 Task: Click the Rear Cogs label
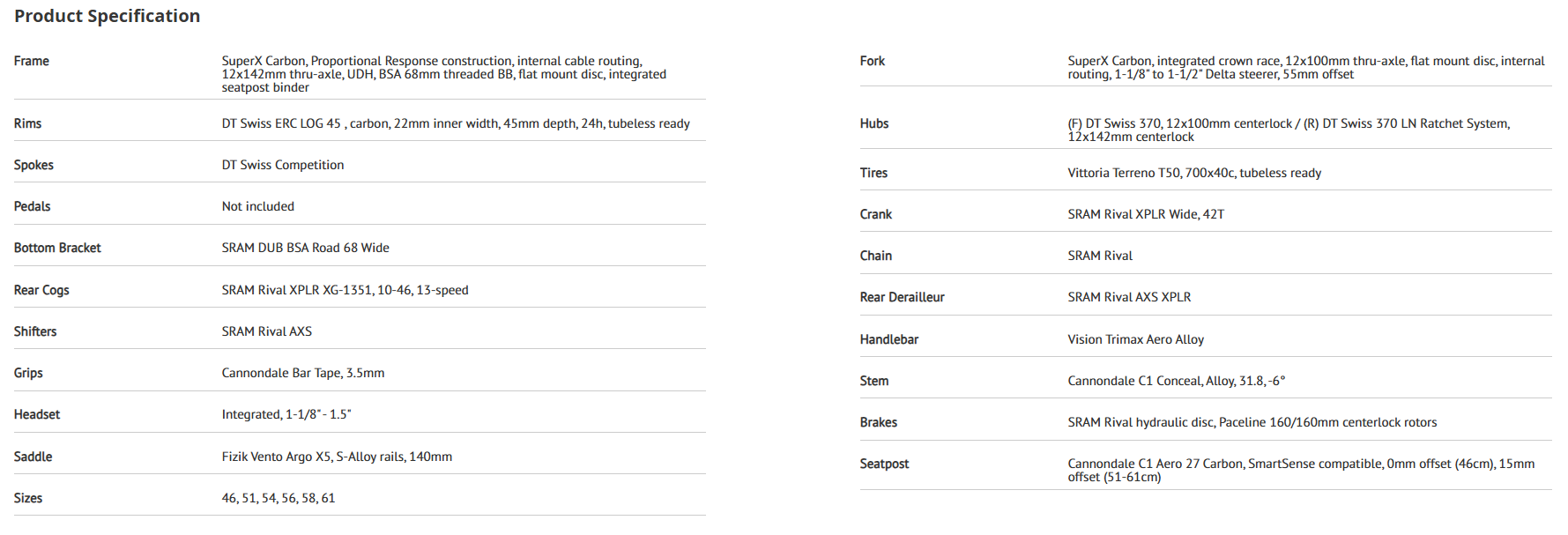tap(41, 290)
